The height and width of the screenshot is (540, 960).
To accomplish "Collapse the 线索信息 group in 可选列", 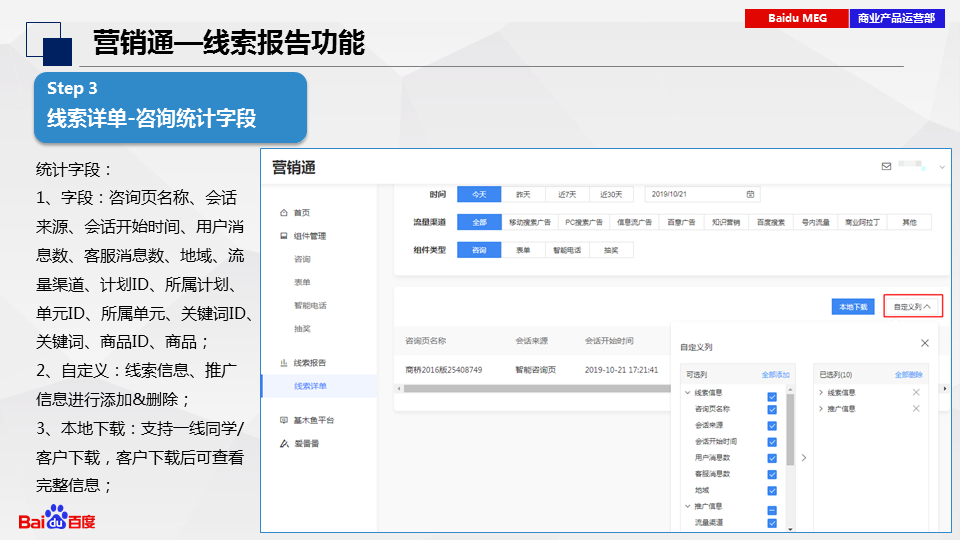I will tap(688, 392).
